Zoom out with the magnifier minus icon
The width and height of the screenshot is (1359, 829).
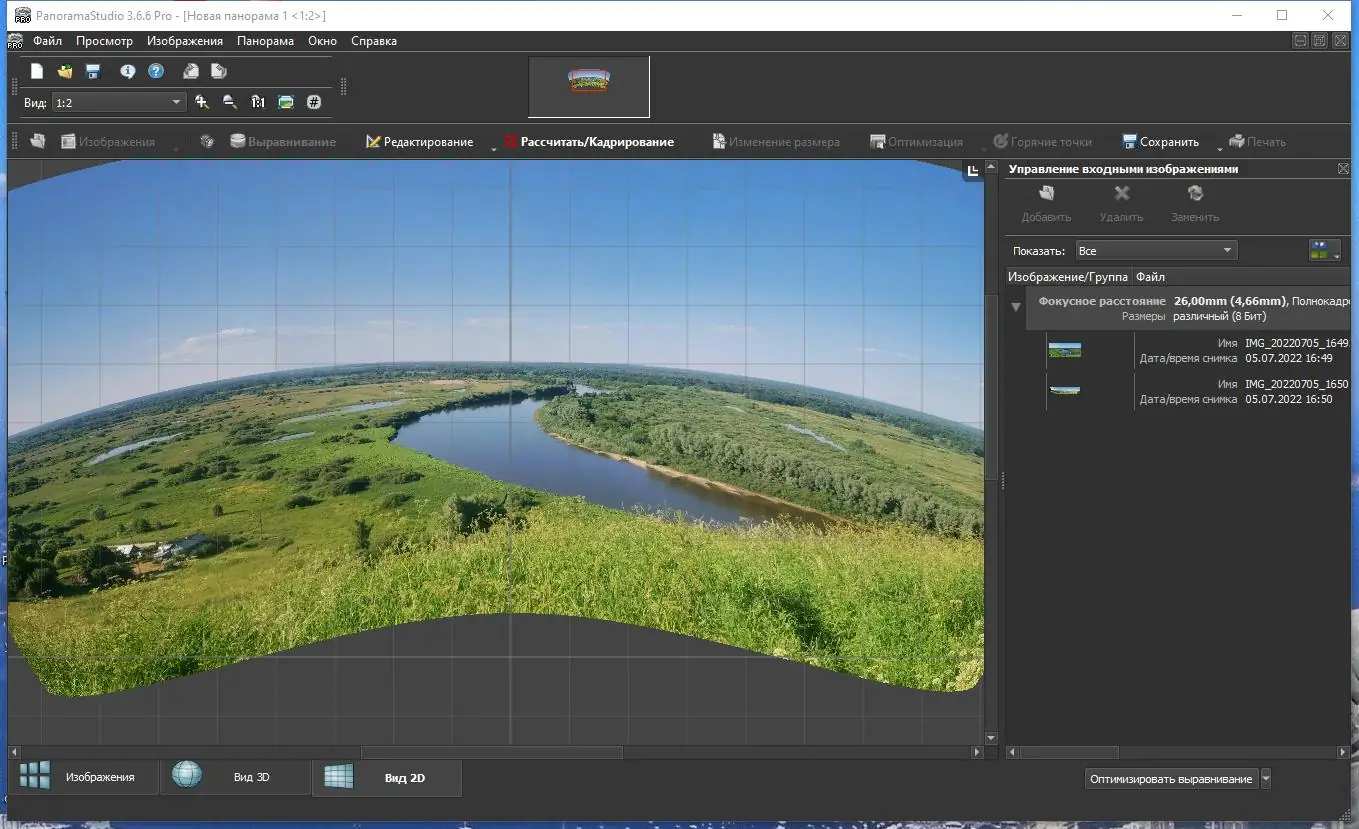pos(230,102)
